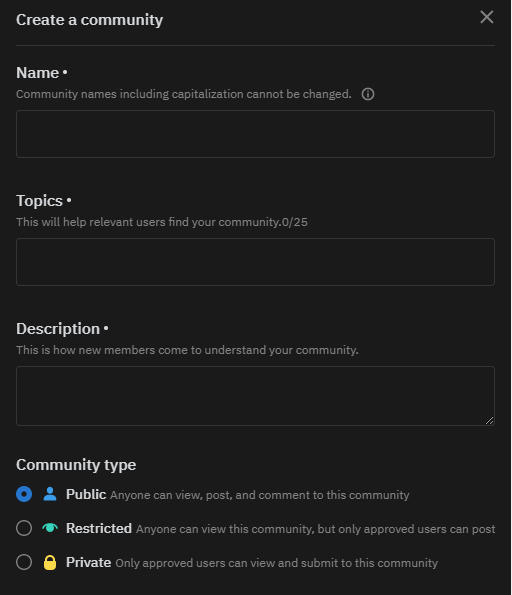The height and width of the screenshot is (595, 512).
Task: Click the 0/25 topics character counter
Action: [x=295, y=222]
